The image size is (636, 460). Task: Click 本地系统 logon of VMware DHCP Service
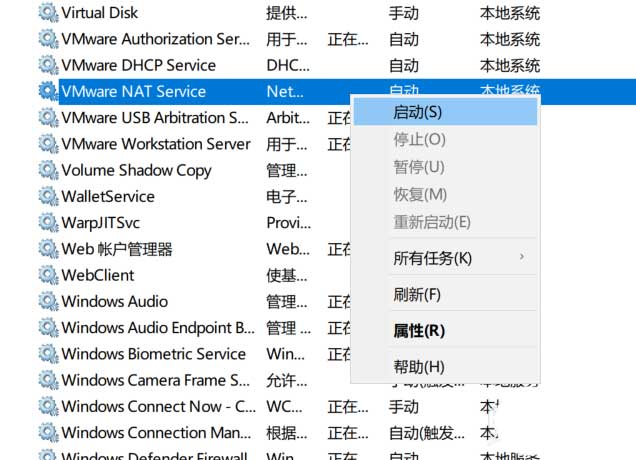pos(510,65)
